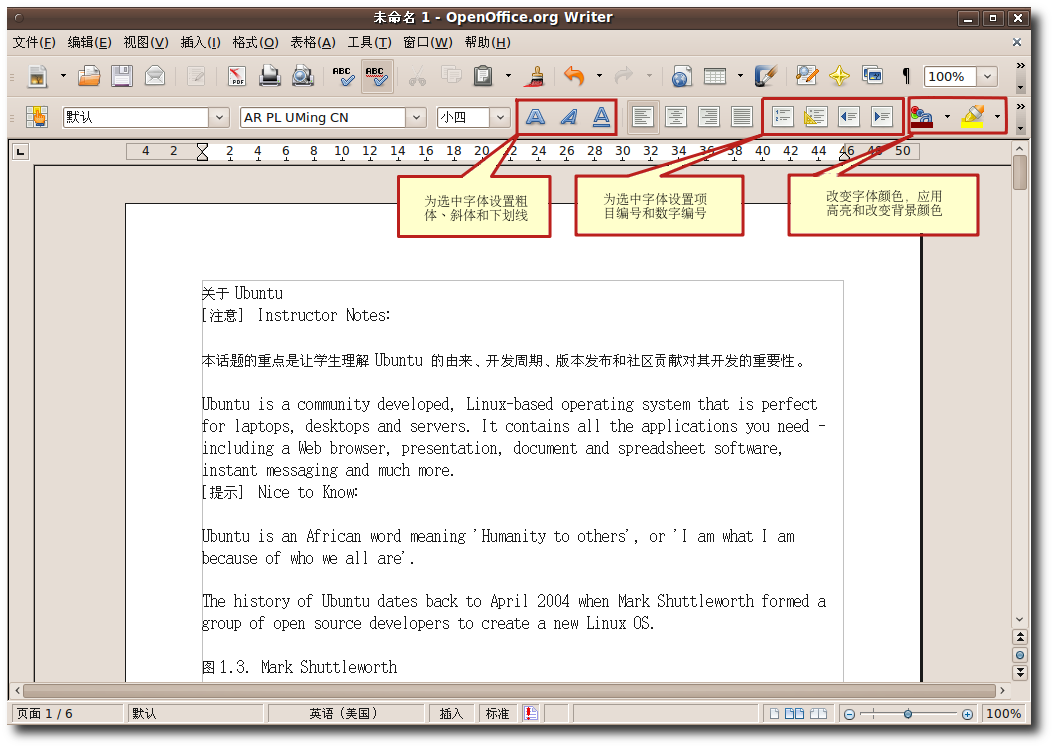This screenshot has width=1054, height=748.
Task: Turn Bullets on or off
Action: click(815, 117)
